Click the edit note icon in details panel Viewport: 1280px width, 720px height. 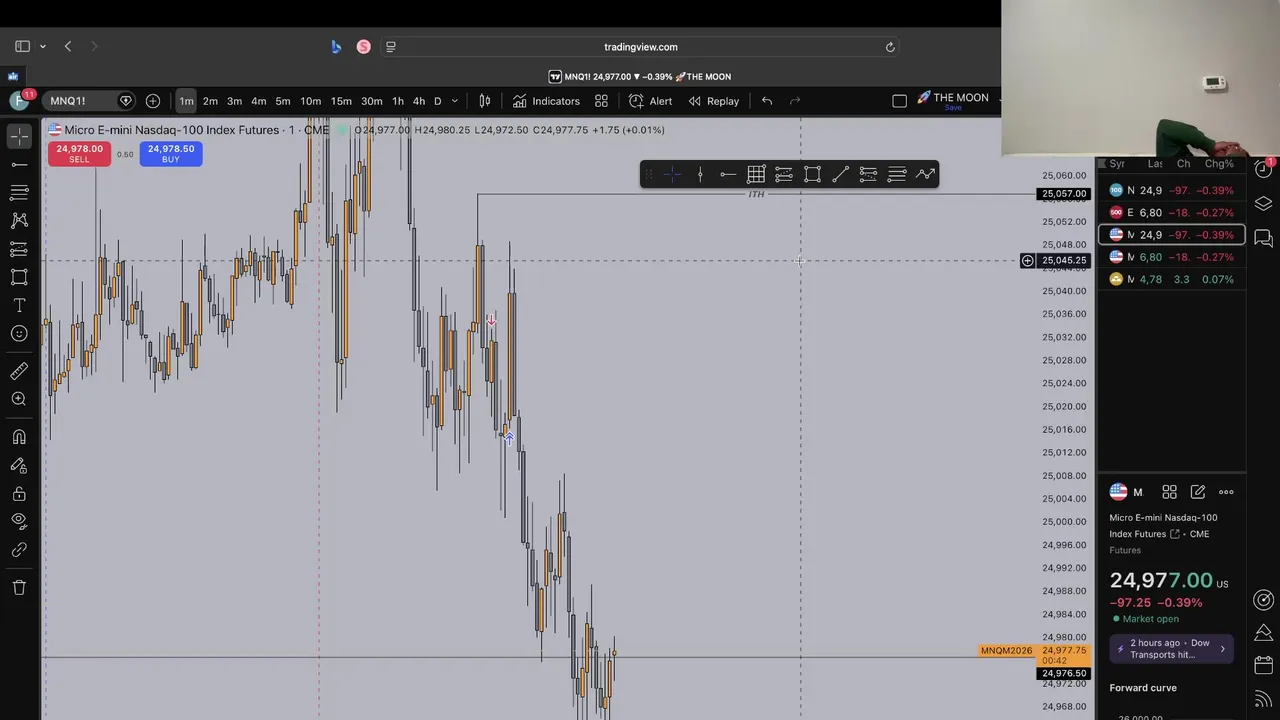tap(1198, 492)
